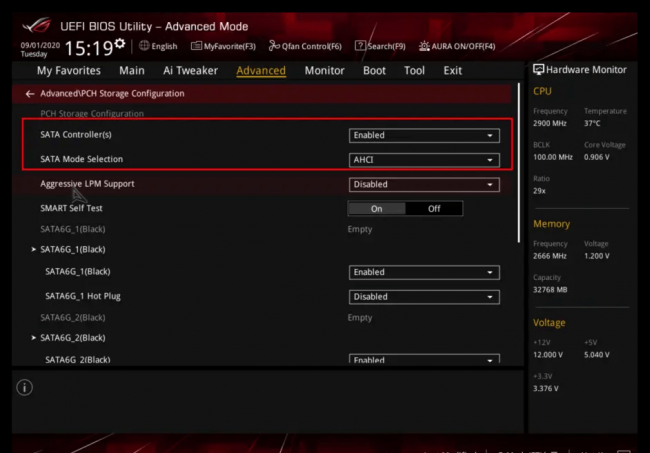This screenshot has width=650, height=453.
Task: Click Advanced\PCH Storage Configuration breadcrumb
Action: click(x=112, y=94)
